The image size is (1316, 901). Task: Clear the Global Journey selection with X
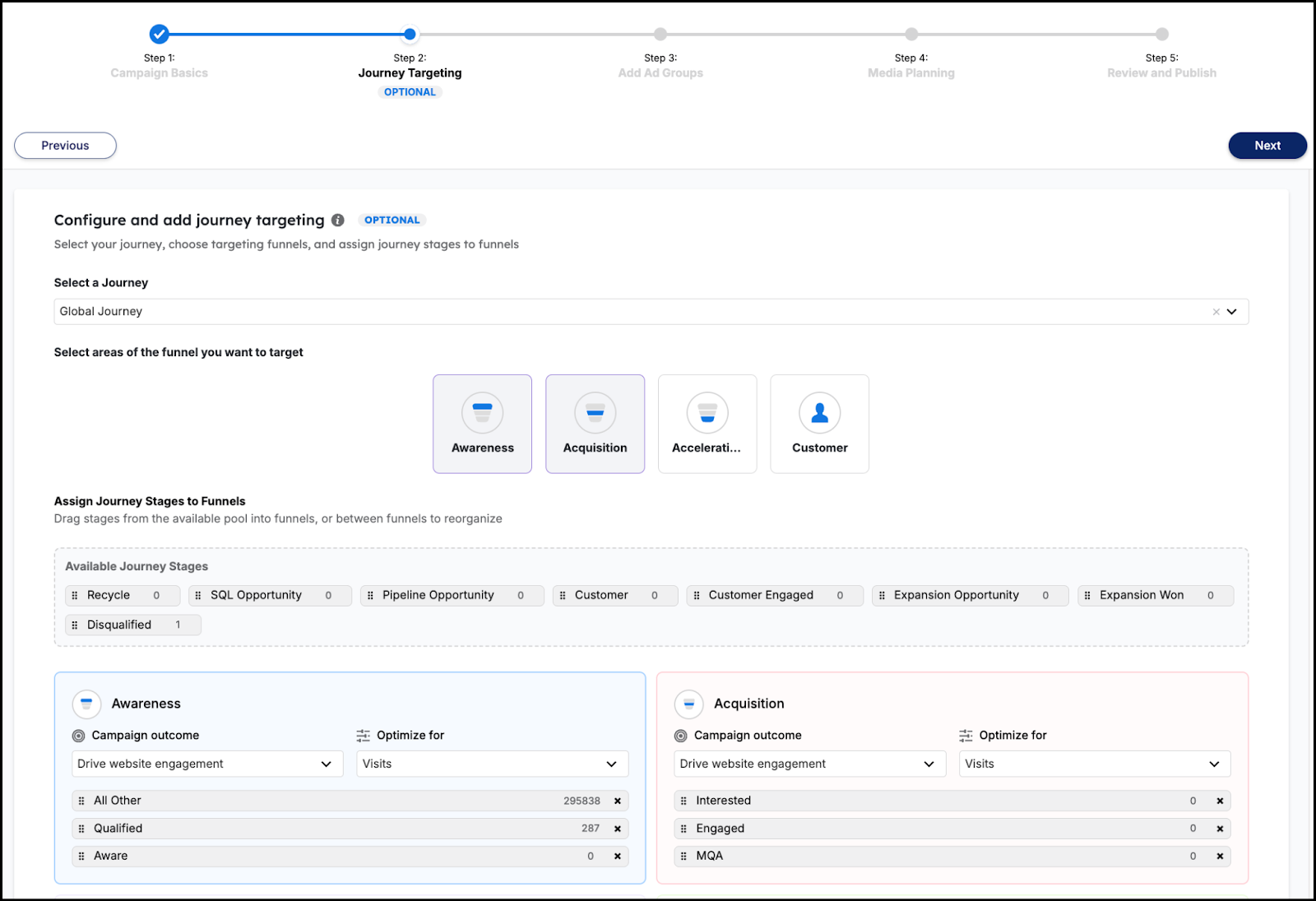pyautogui.click(x=1216, y=312)
